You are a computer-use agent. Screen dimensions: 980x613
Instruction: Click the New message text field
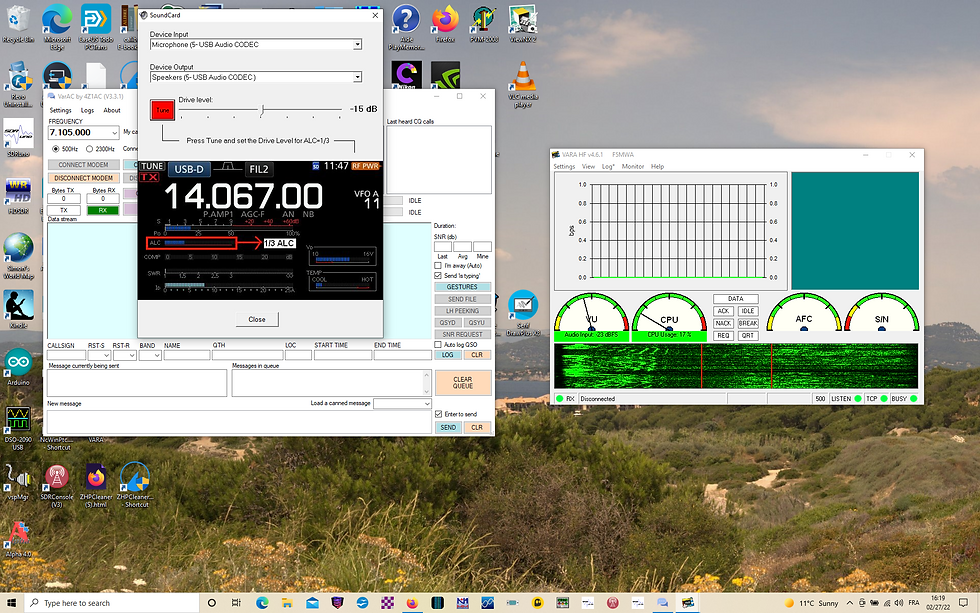tap(239, 422)
